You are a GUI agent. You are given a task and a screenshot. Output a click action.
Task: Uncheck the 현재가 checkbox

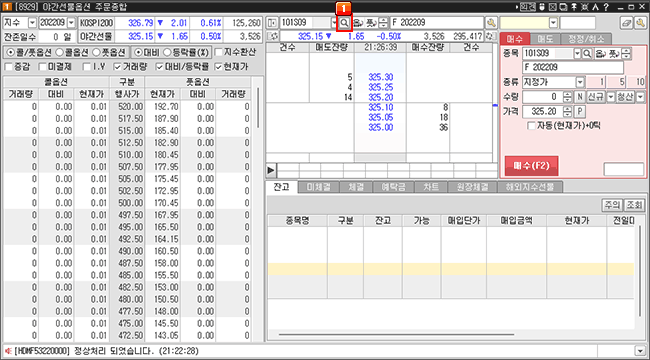218,66
